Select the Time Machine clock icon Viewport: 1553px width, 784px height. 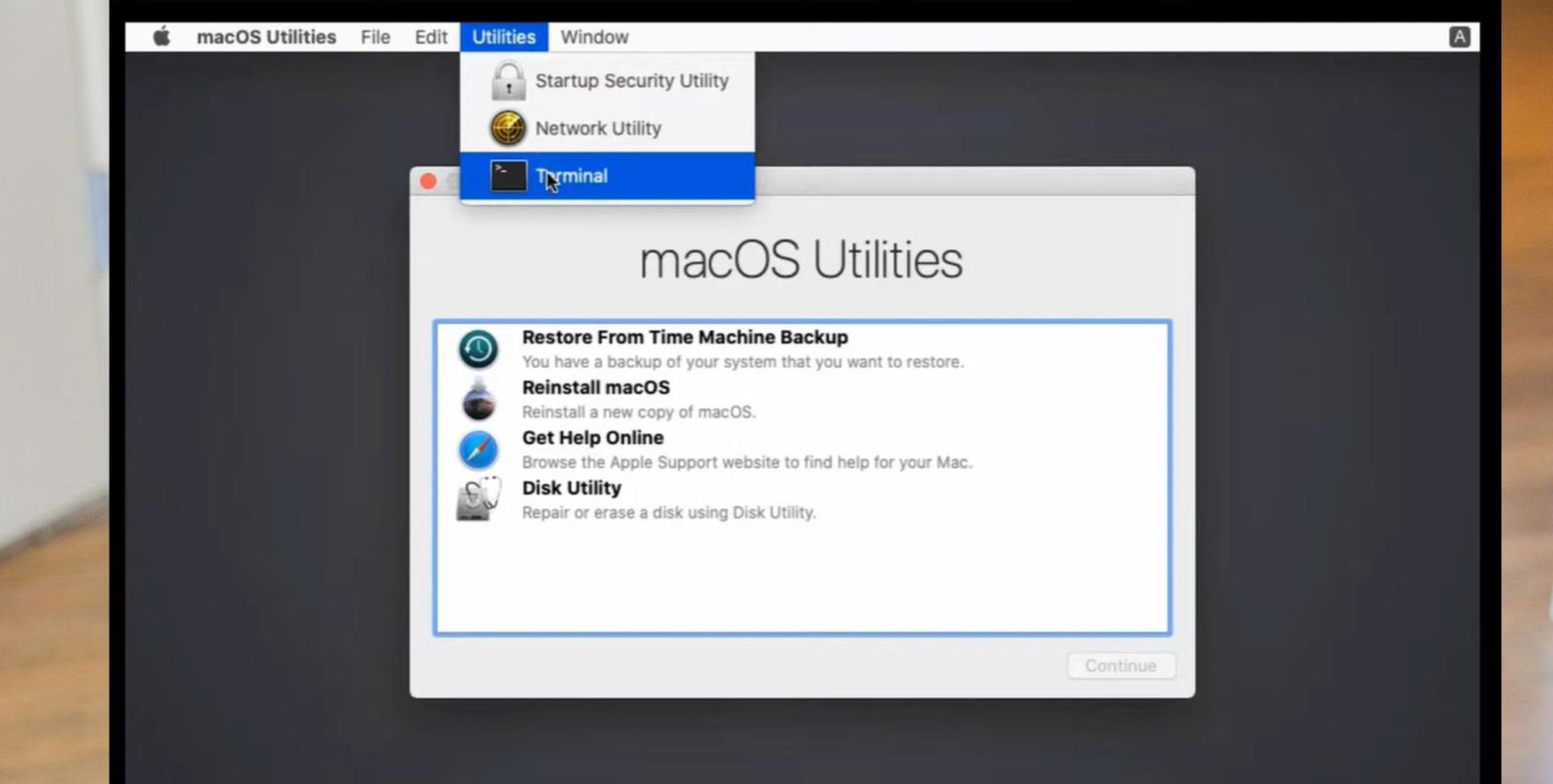(479, 349)
